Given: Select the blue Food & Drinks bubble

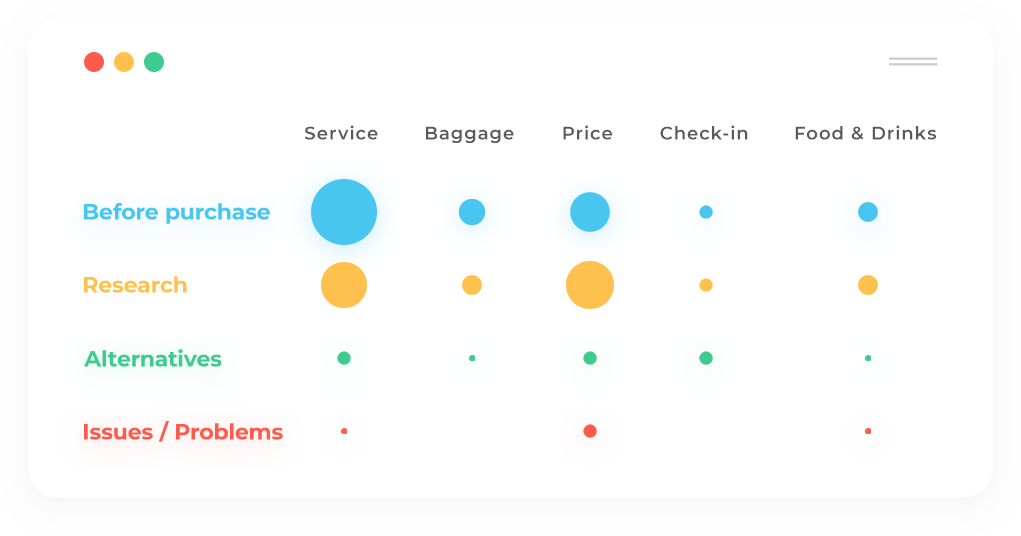Looking at the screenshot, I should 868,212.
